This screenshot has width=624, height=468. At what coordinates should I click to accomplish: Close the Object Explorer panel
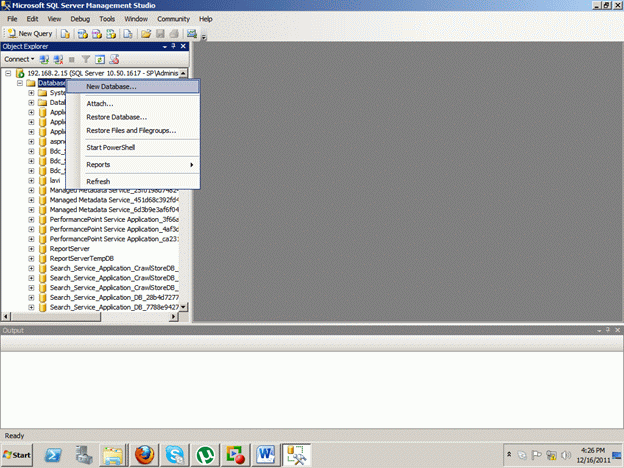[x=183, y=47]
